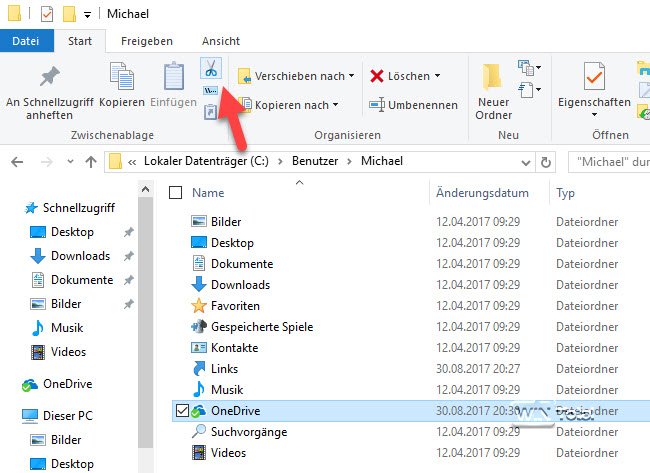Click 30.08.2017 20:27 date of Links
This screenshot has width=650, height=473.
(478, 369)
